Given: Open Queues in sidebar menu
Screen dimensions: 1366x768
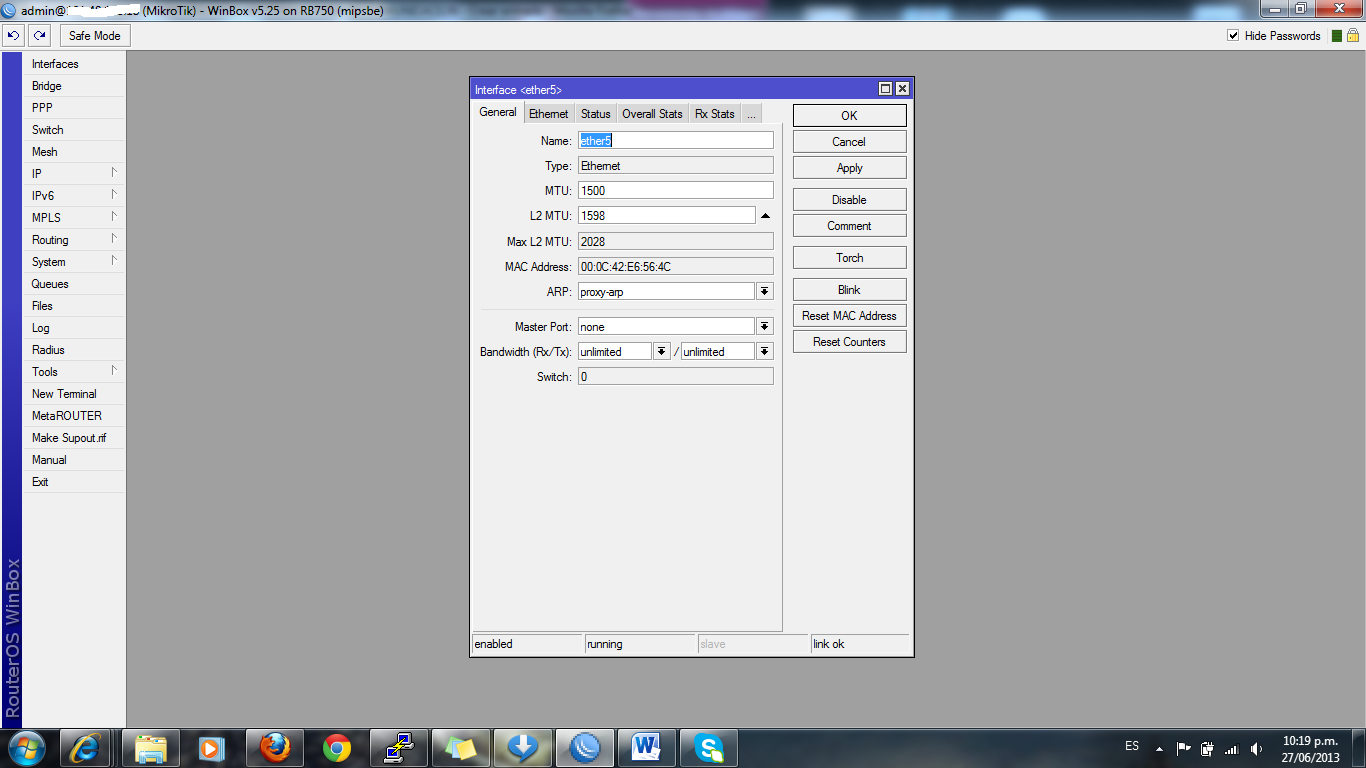Looking at the screenshot, I should click(75, 284).
